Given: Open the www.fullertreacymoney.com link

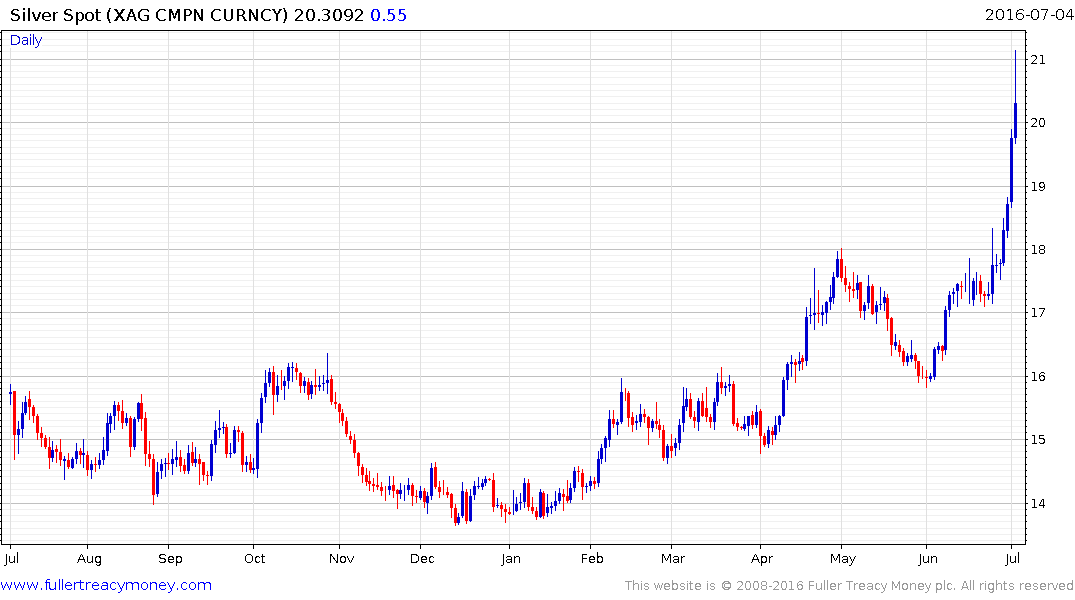Looking at the screenshot, I should (106, 585).
